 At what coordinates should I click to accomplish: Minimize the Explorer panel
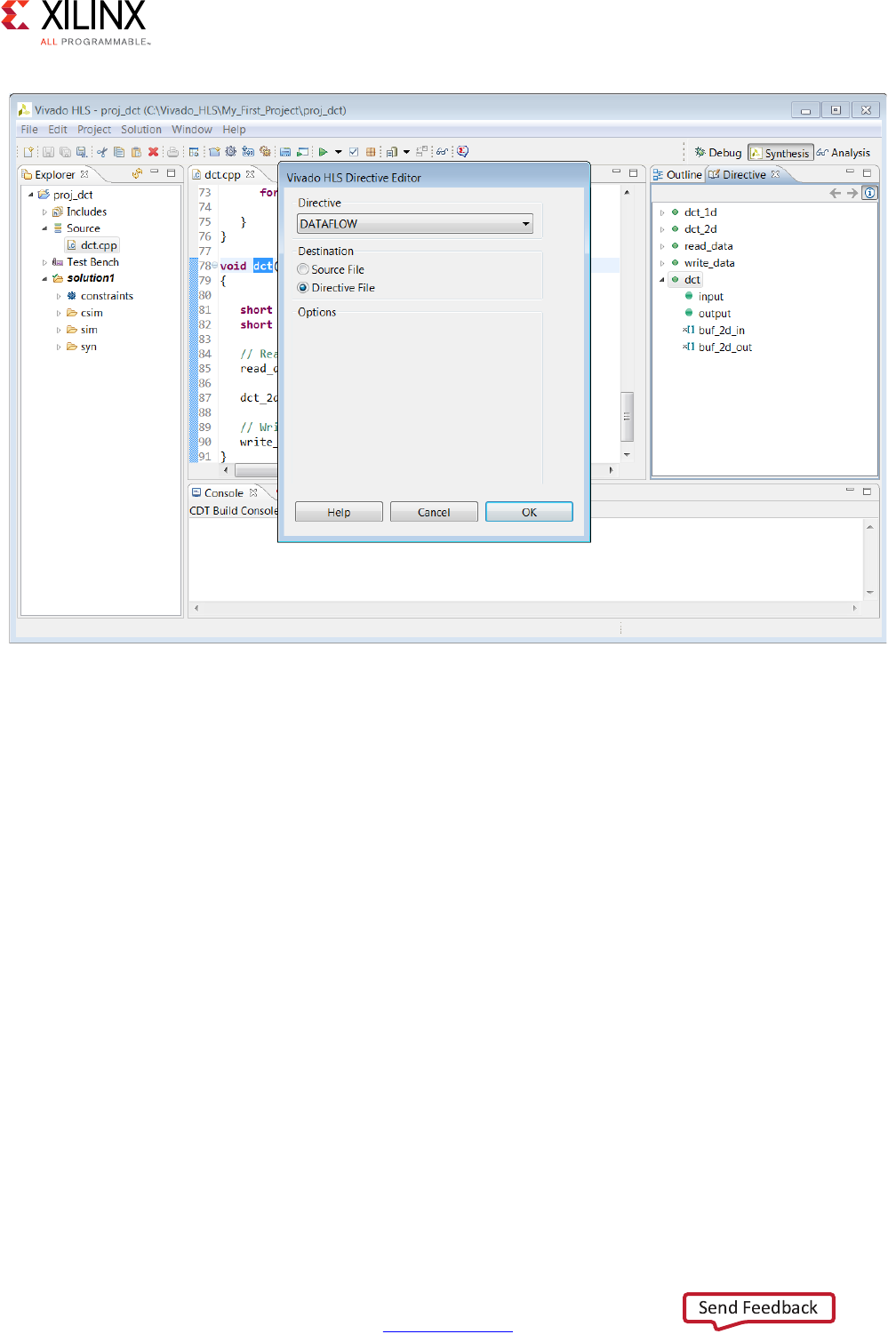154,172
